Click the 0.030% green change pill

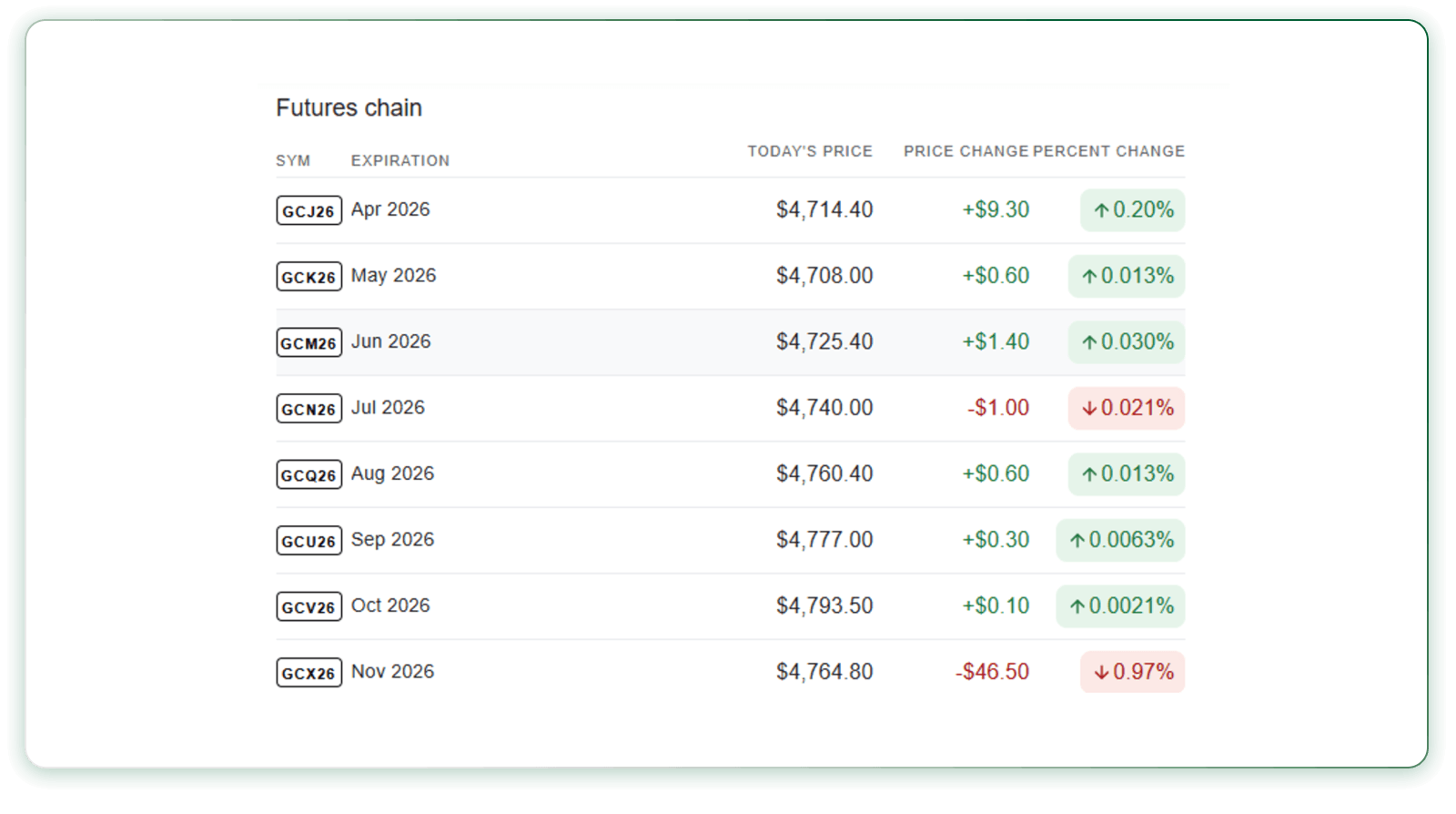(1127, 342)
